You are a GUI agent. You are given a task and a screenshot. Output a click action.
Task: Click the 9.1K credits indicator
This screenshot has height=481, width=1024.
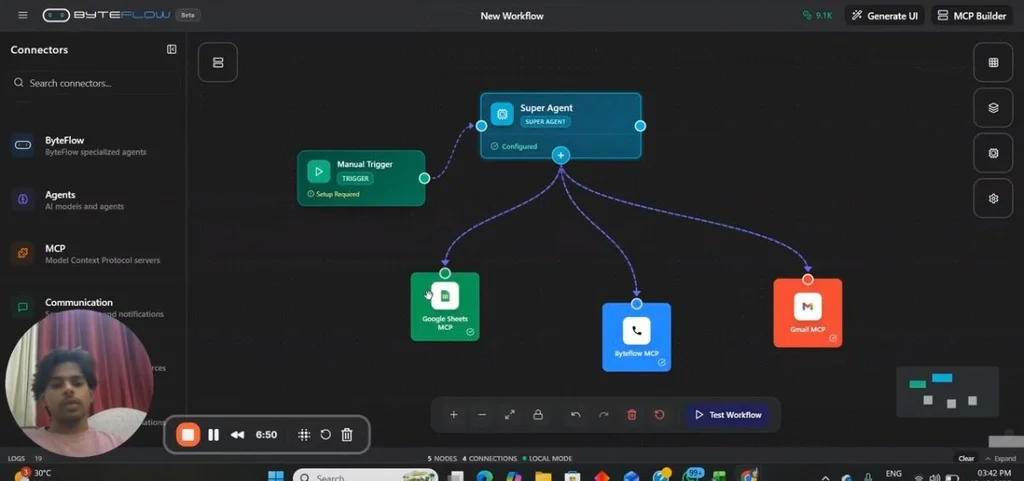(x=818, y=16)
